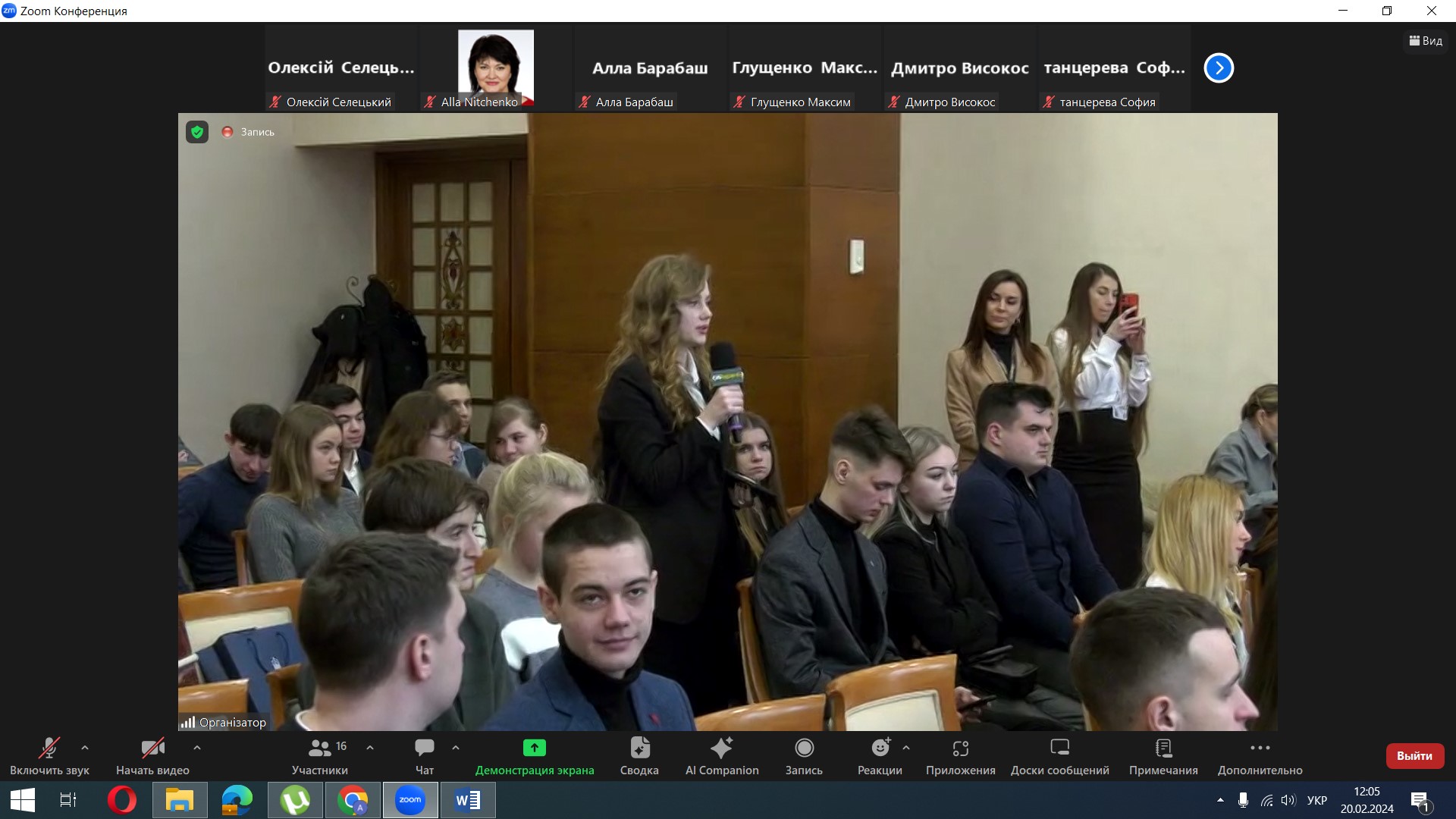Show next participants with blue arrow
The width and height of the screenshot is (1456, 819).
tap(1219, 68)
